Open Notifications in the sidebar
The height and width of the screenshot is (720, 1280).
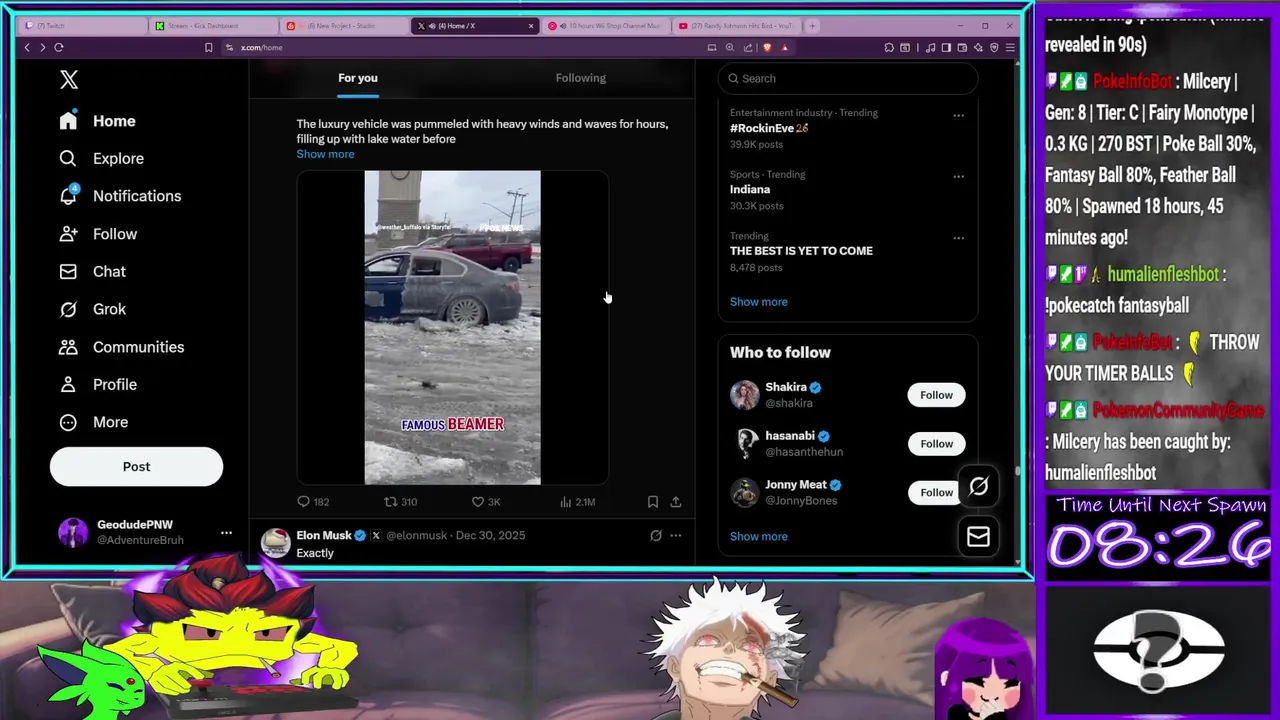tap(120, 196)
